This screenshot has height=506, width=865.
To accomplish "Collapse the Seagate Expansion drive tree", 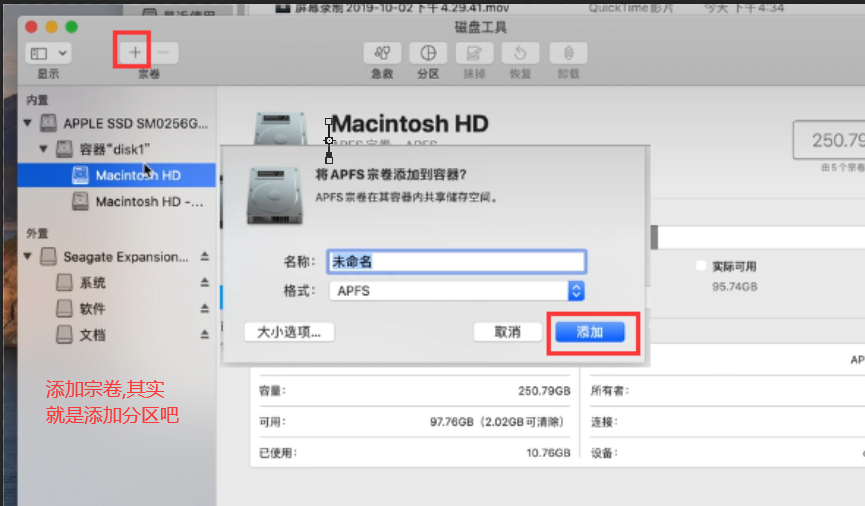I will tap(27, 256).
